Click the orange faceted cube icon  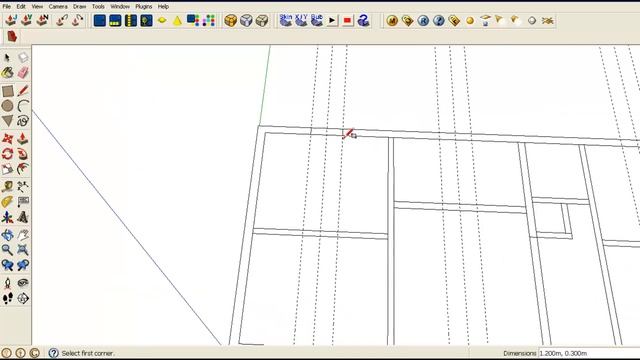click(231, 20)
